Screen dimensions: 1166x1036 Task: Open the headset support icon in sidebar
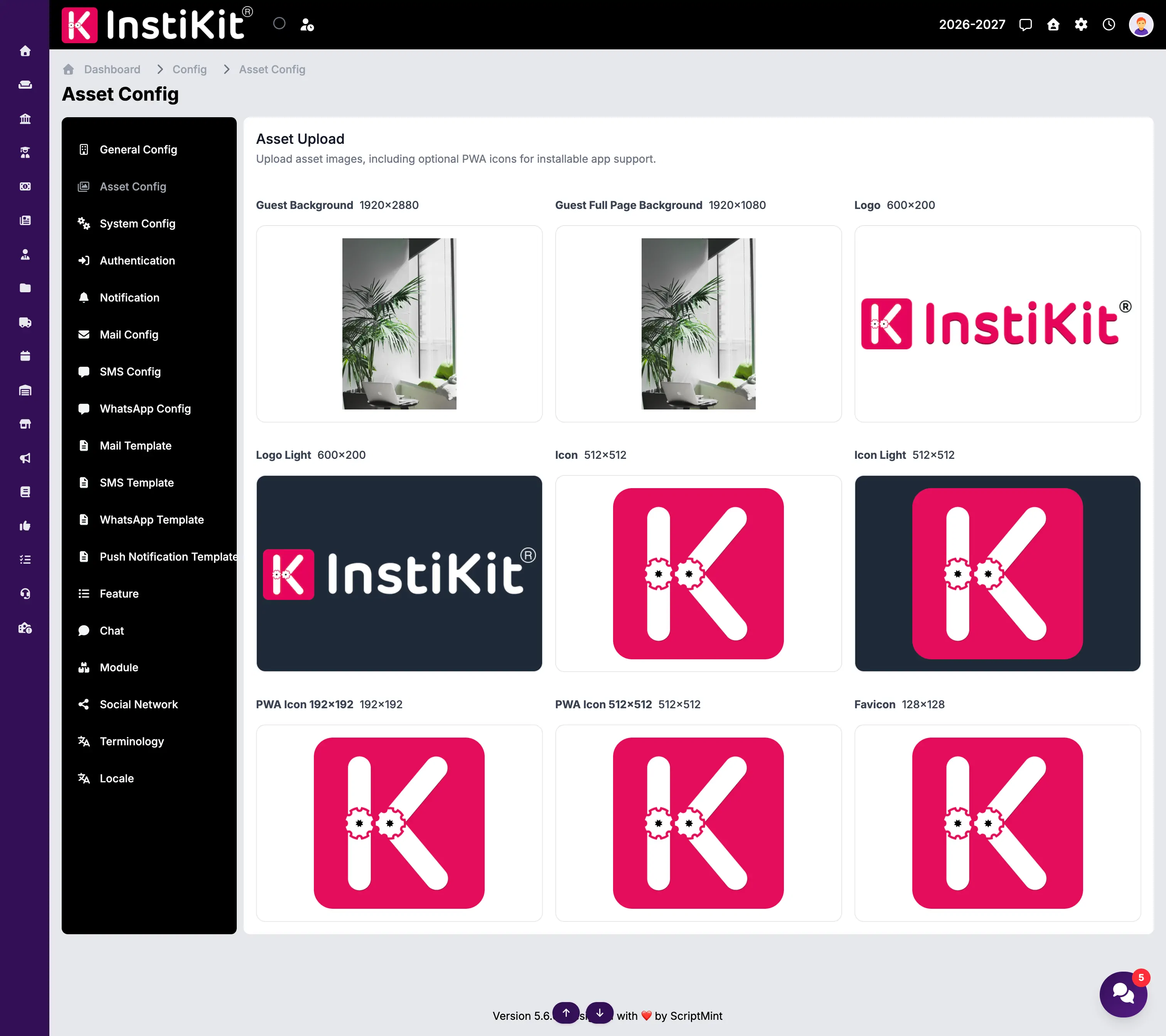click(x=25, y=594)
